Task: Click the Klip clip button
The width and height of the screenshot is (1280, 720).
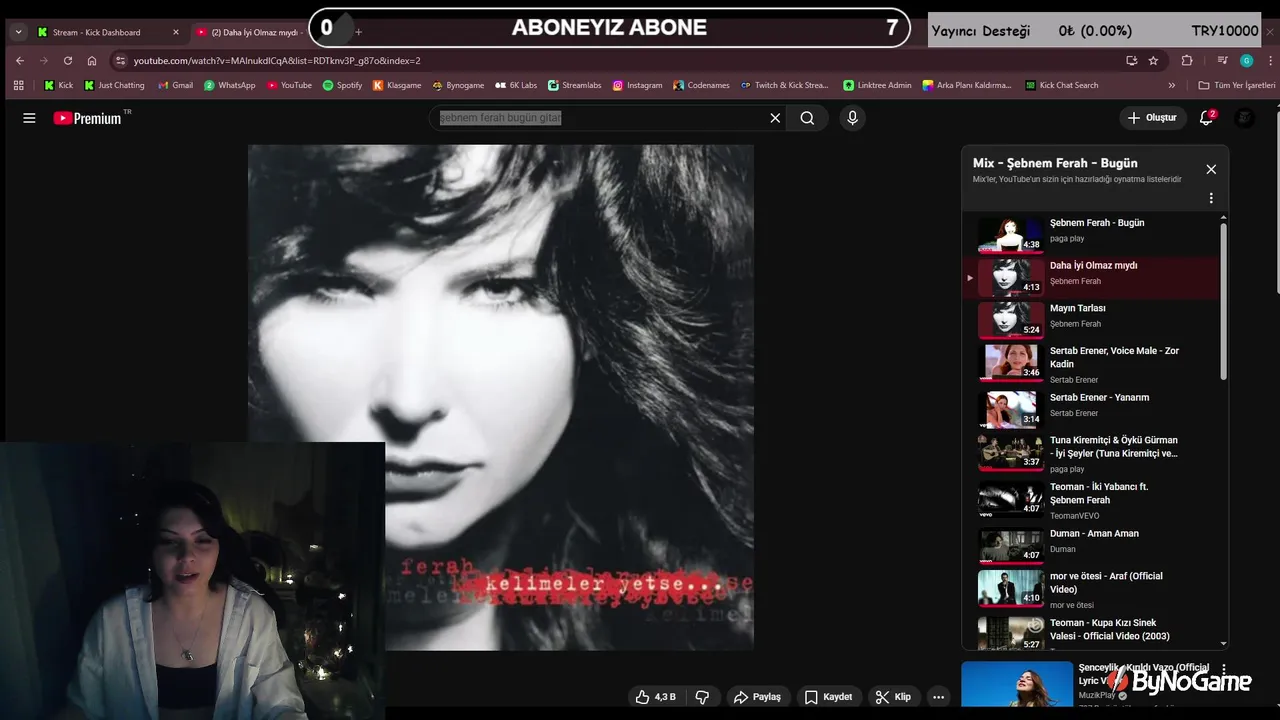Action: [x=893, y=697]
